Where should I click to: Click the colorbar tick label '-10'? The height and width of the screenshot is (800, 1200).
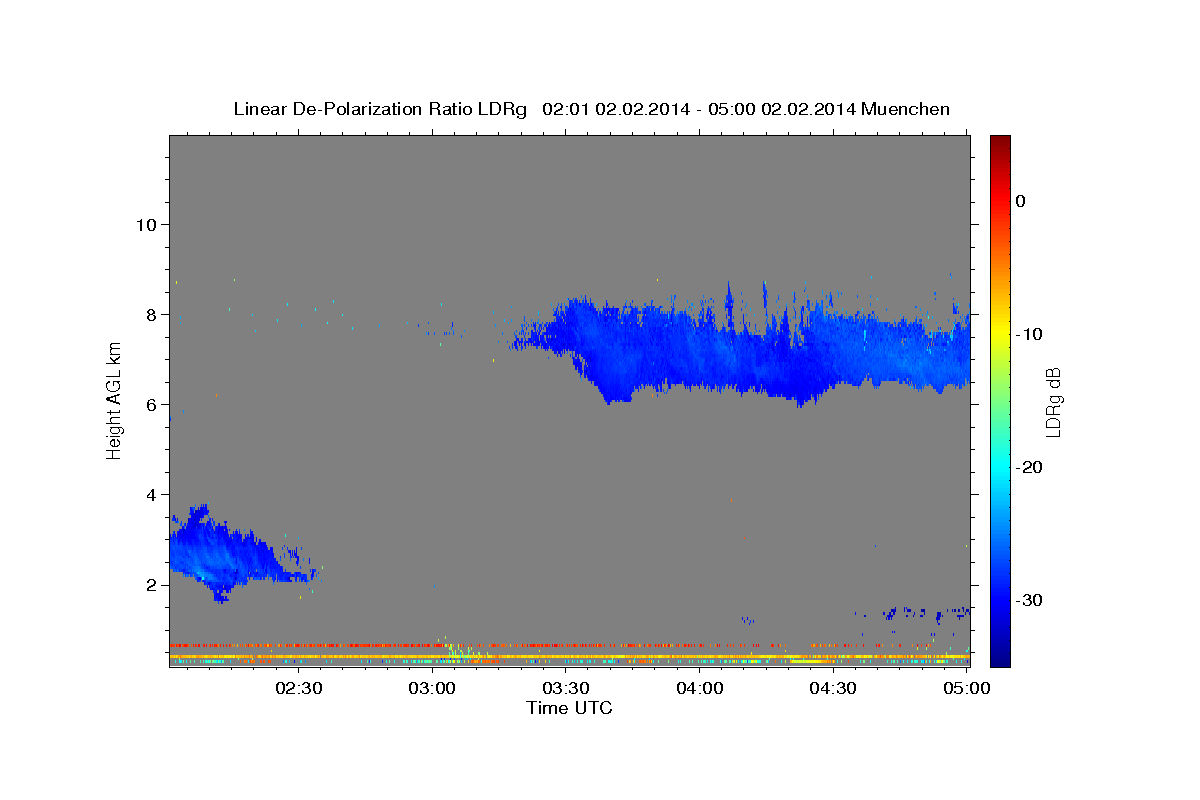(x=1029, y=334)
